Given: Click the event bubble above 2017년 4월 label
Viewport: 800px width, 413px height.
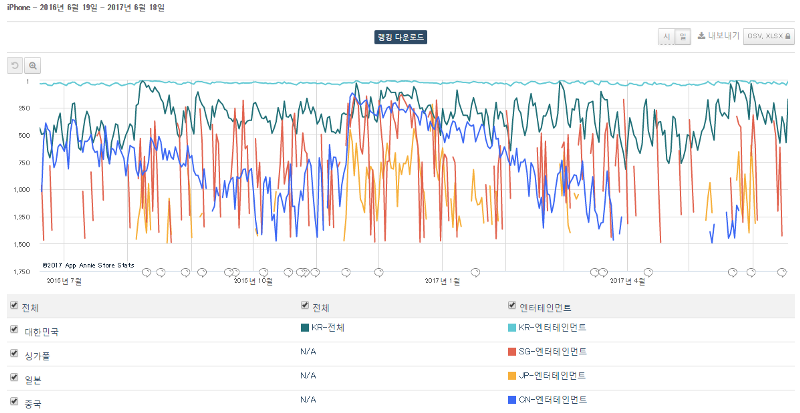Looking at the screenshot, I should pyautogui.click(x=648, y=272).
